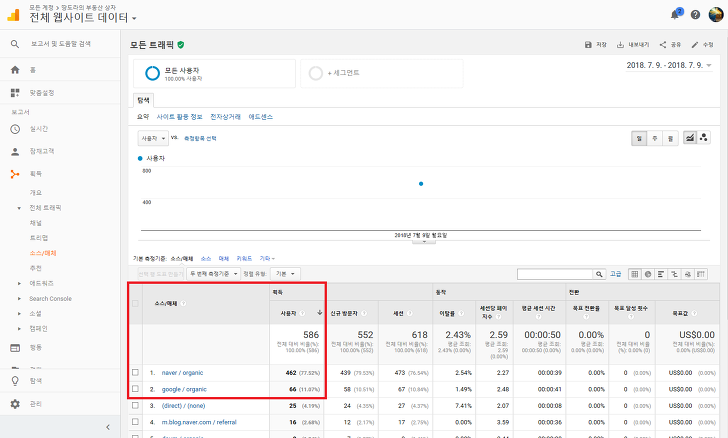Select the Month (월) chart granularity
Viewport: 728px width, 438px height.
670,138
